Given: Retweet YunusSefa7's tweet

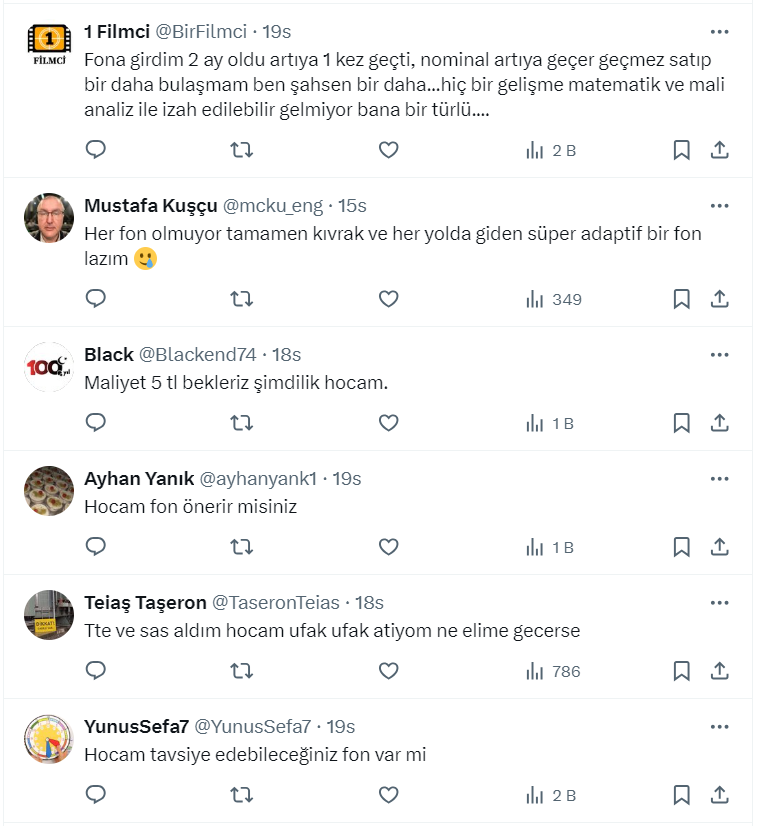Looking at the screenshot, I should [x=242, y=796].
